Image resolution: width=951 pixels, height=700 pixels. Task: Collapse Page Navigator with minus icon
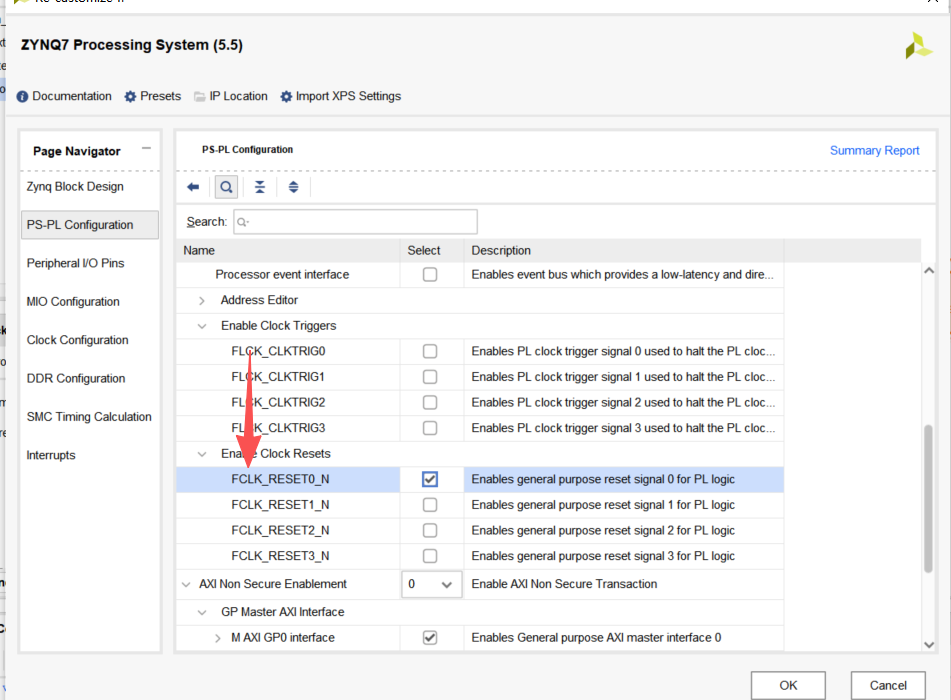(146, 149)
